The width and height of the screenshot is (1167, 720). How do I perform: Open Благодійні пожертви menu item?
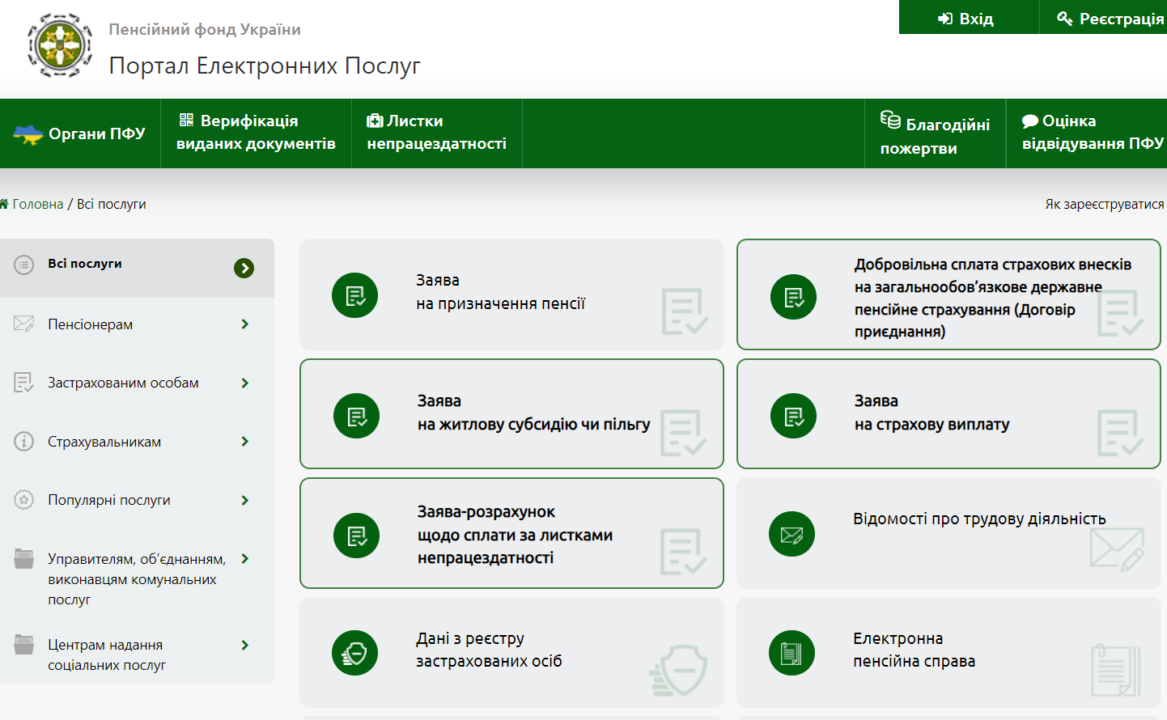[x=935, y=134]
